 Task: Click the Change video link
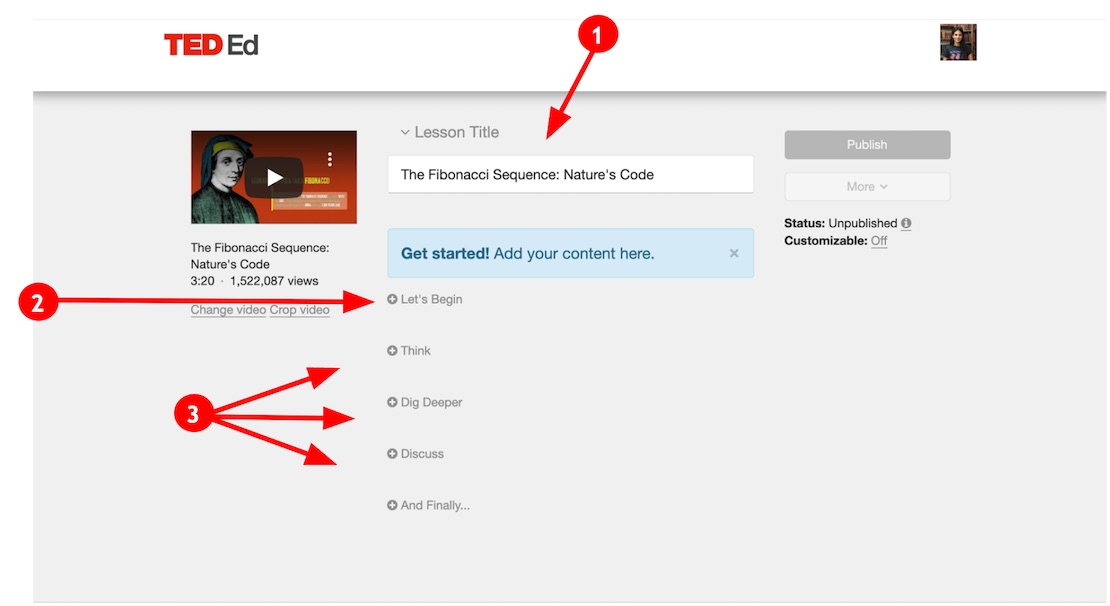point(228,310)
